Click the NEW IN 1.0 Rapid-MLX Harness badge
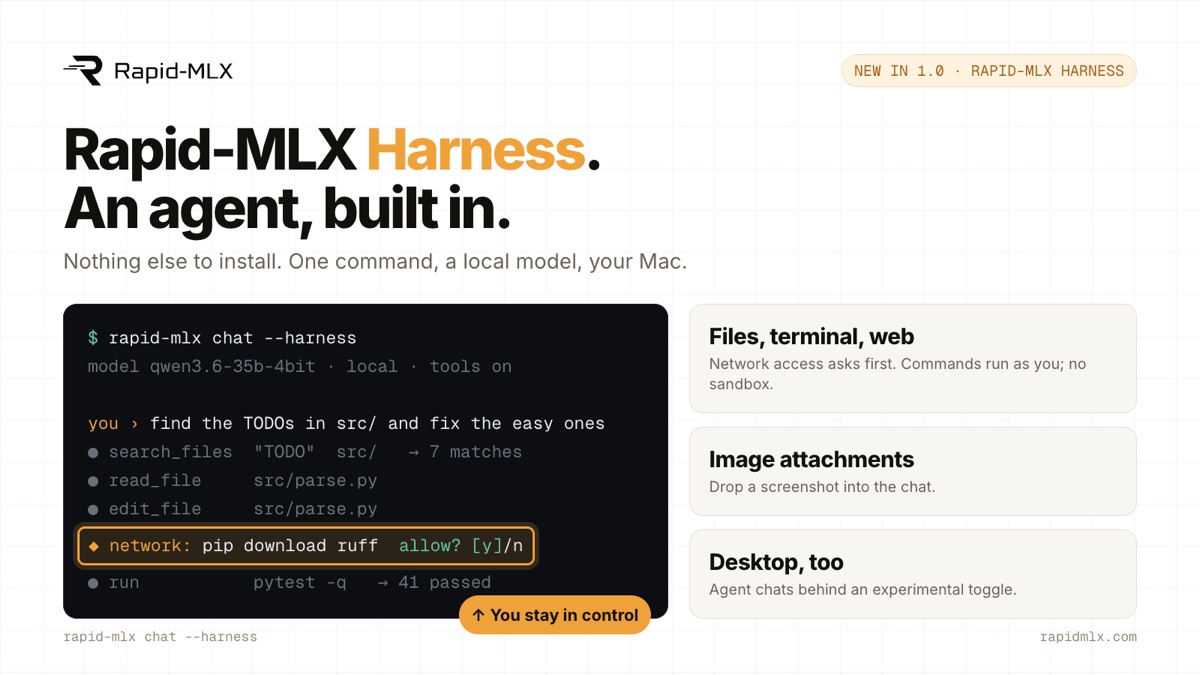Viewport: 1200px width, 675px height. point(988,71)
